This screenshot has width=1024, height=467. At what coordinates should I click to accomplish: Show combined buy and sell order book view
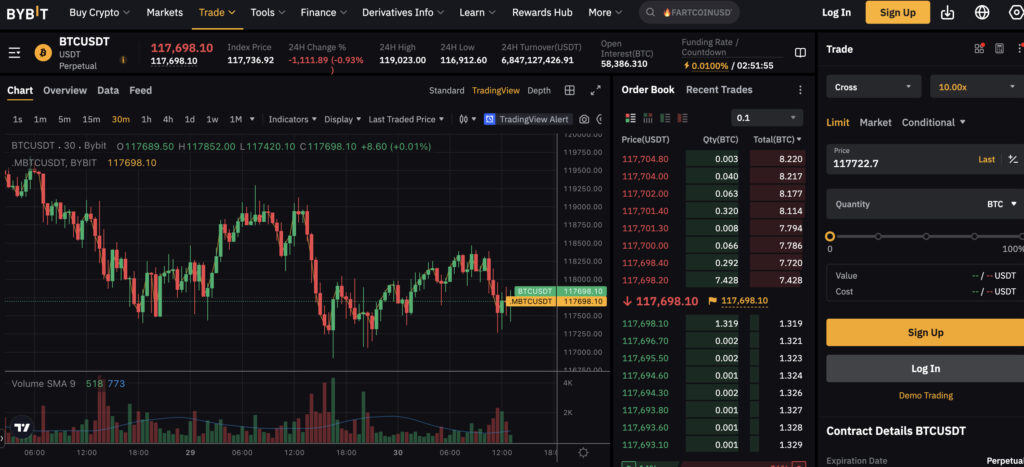(x=630, y=118)
